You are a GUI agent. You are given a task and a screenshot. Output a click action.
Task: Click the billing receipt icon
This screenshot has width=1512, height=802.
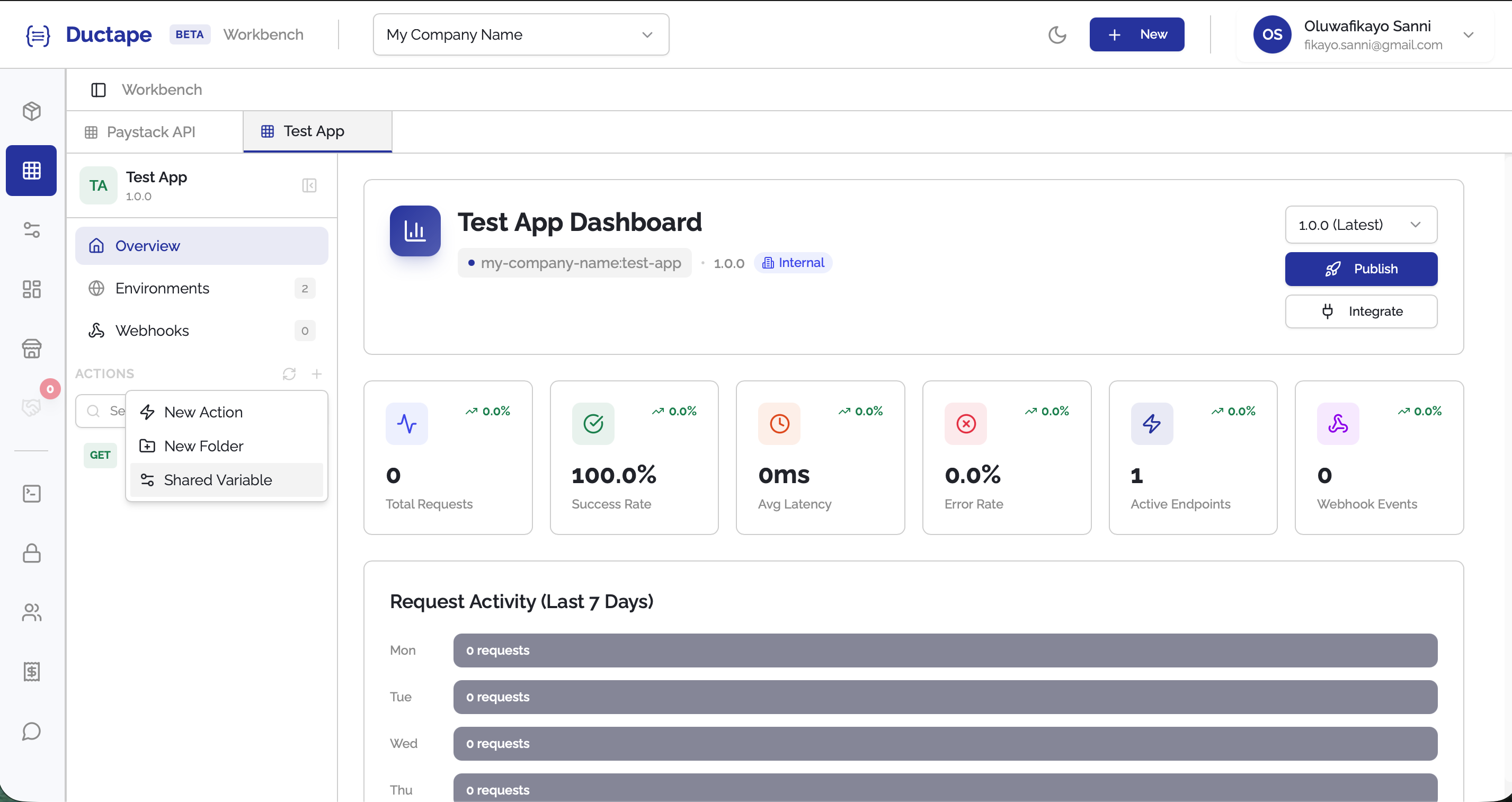(32, 672)
